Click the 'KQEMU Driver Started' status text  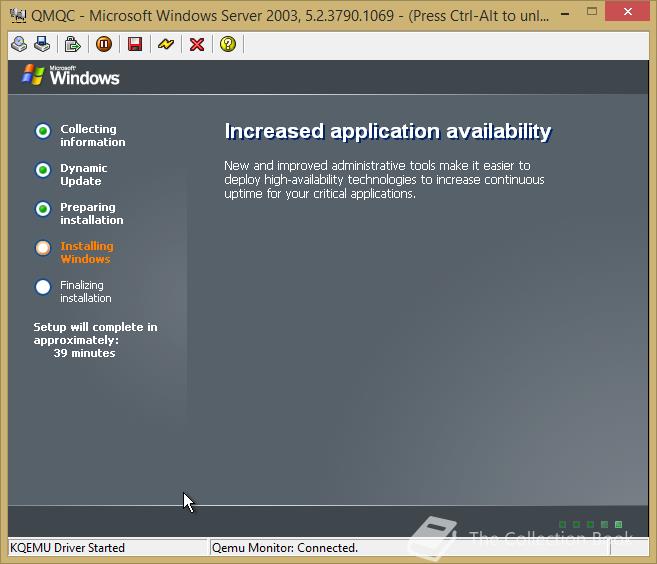pyautogui.click(x=67, y=548)
